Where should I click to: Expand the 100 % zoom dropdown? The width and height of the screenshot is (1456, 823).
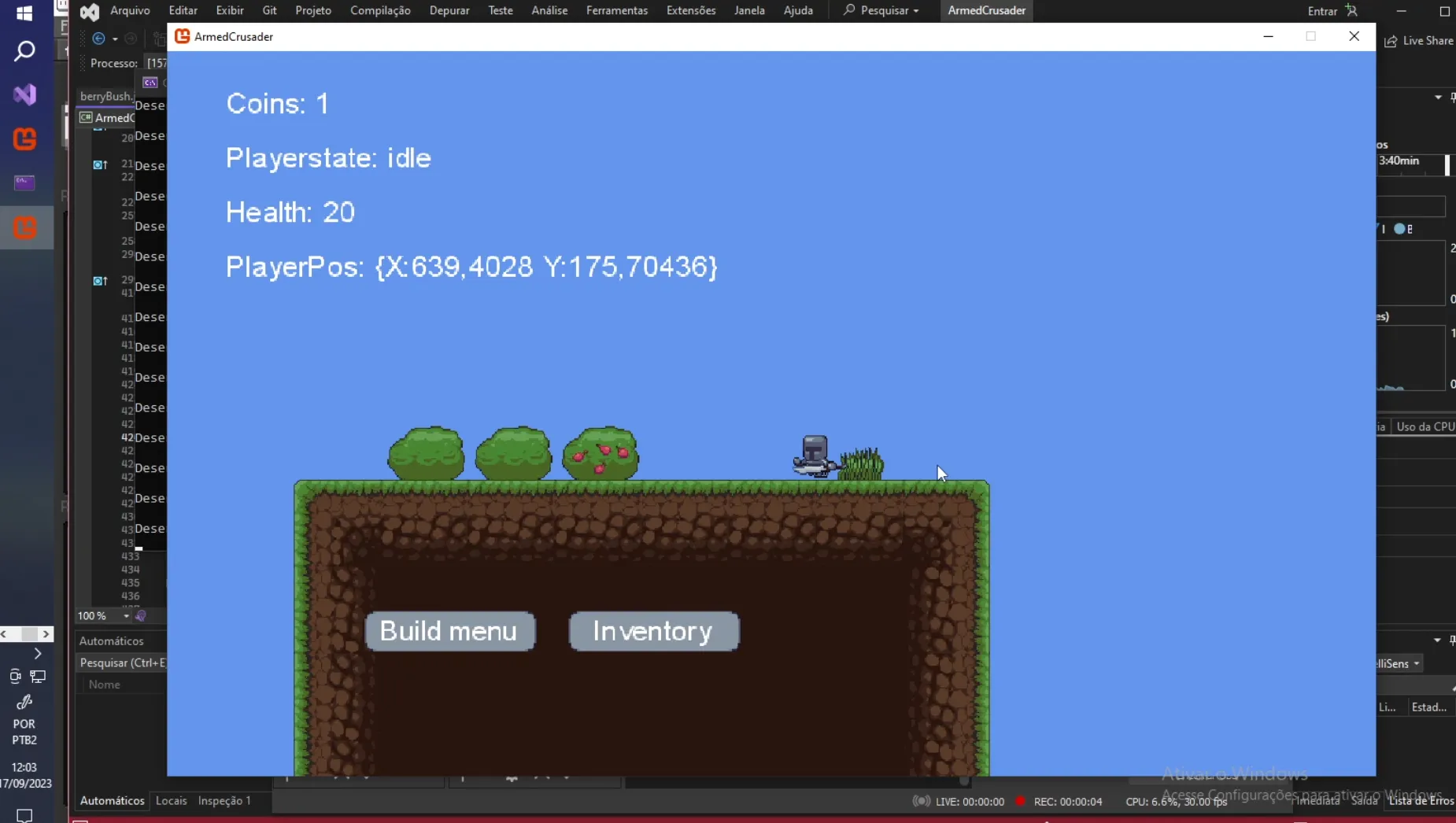tap(126, 616)
